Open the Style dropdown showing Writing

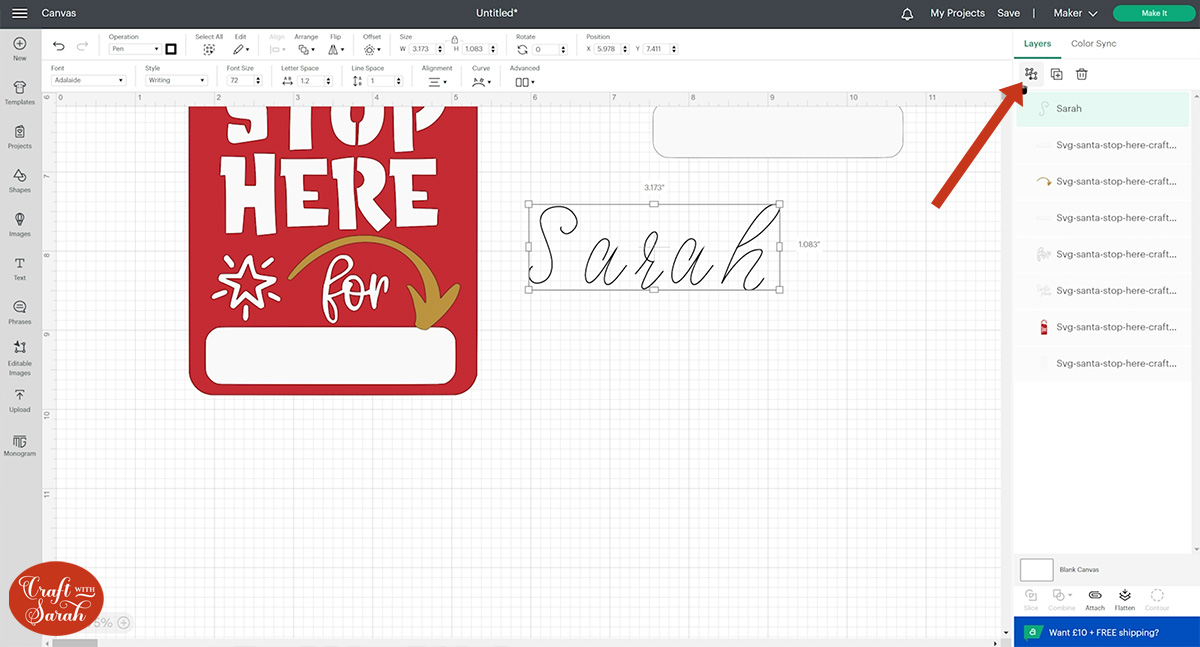click(x=175, y=80)
